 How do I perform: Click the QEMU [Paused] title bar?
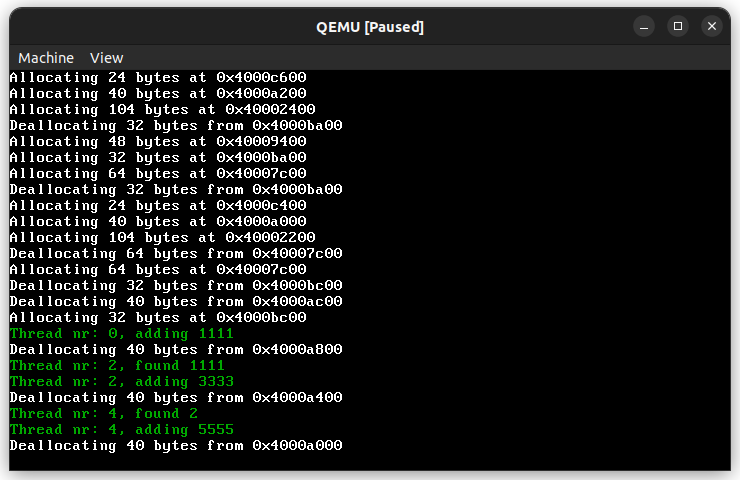click(x=370, y=27)
